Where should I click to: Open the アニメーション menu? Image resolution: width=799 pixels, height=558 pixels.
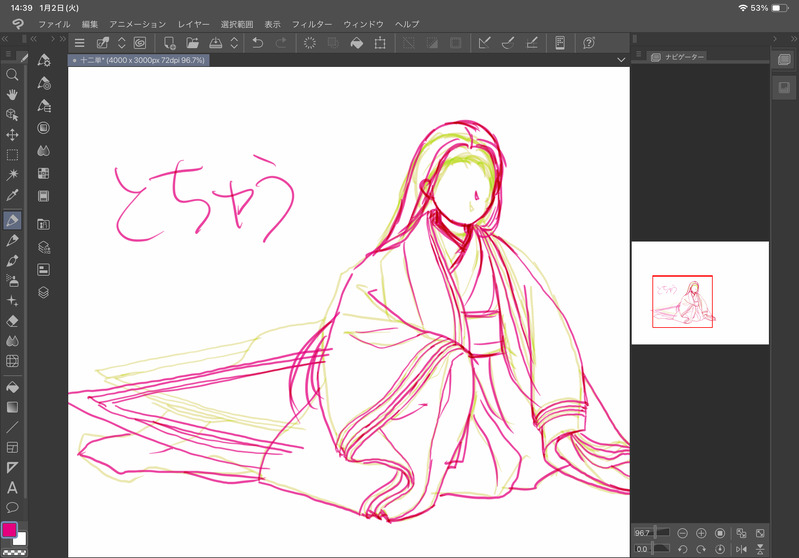tap(138, 24)
